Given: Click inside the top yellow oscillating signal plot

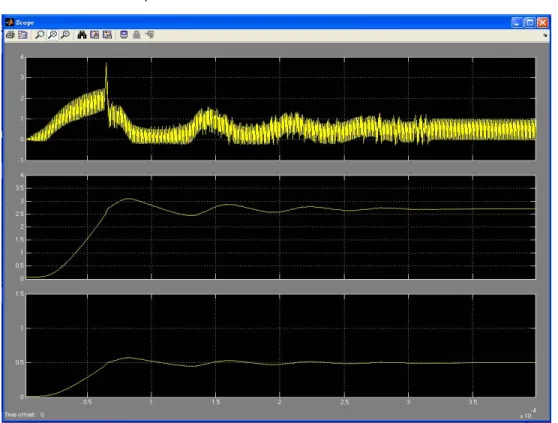Looking at the screenshot, I should click(x=280, y=109).
